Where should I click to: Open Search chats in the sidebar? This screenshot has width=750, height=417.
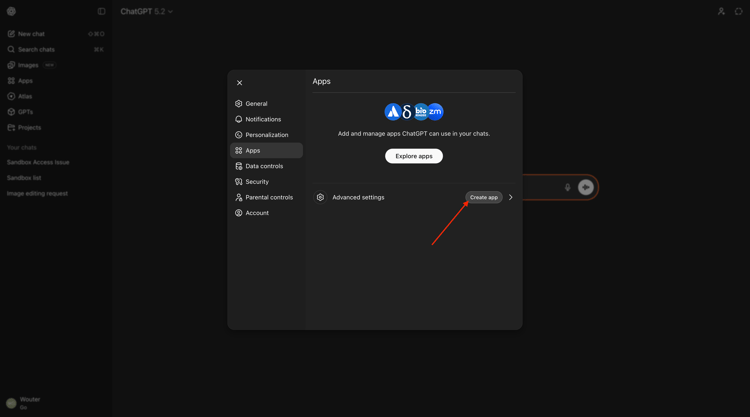tap(56, 49)
